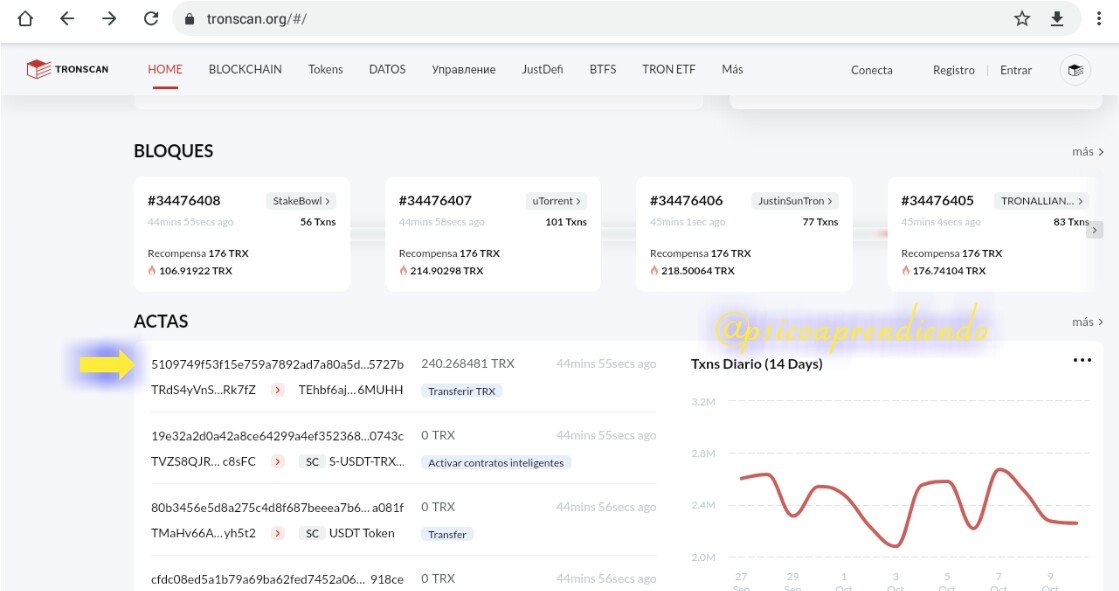Viewport: 1119px width, 591px height.
Task: Open the S-USDT-TRX... contract link
Action: pyautogui.click(x=367, y=461)
